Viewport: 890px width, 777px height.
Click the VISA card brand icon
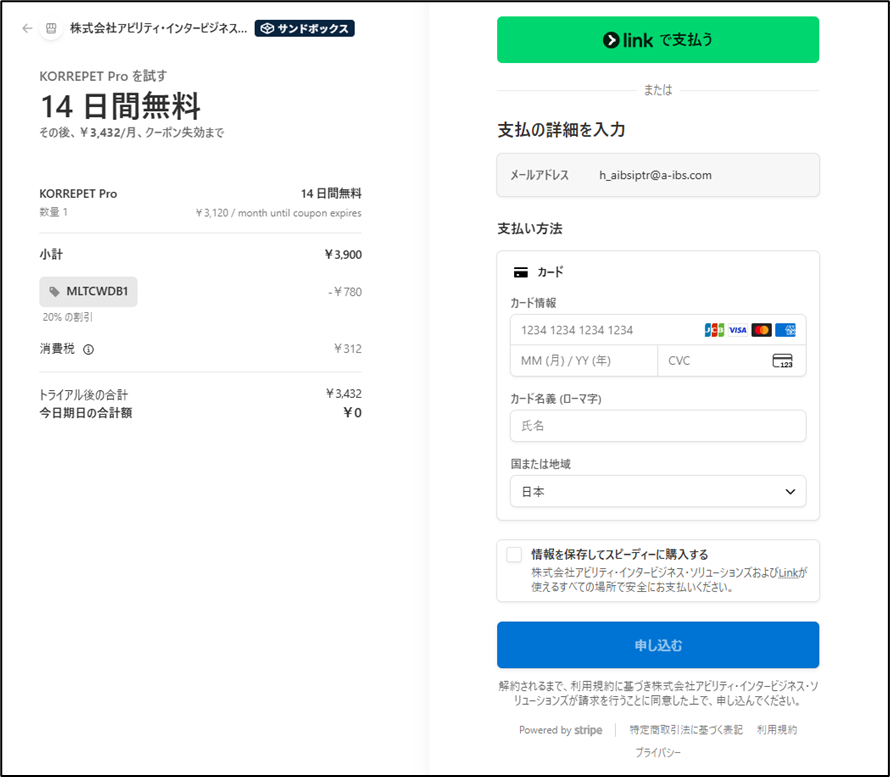pos(738,330)
